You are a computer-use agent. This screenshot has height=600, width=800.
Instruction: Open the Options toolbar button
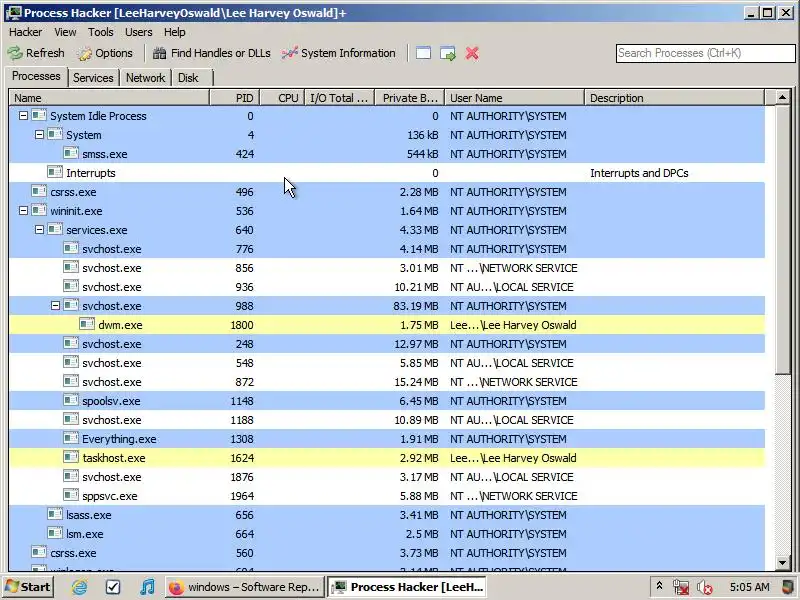coord(106,53)
